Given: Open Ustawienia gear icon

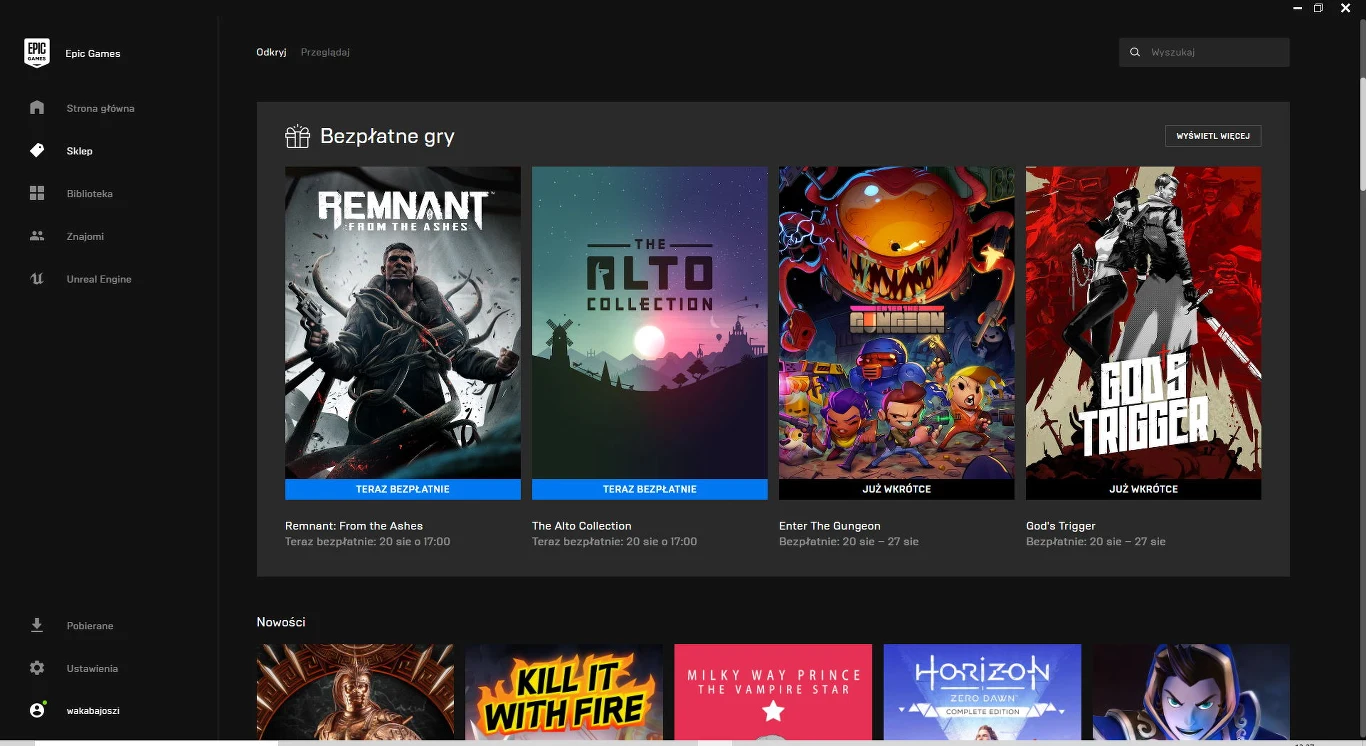Looking at the screenshot, I should point(37,668).
